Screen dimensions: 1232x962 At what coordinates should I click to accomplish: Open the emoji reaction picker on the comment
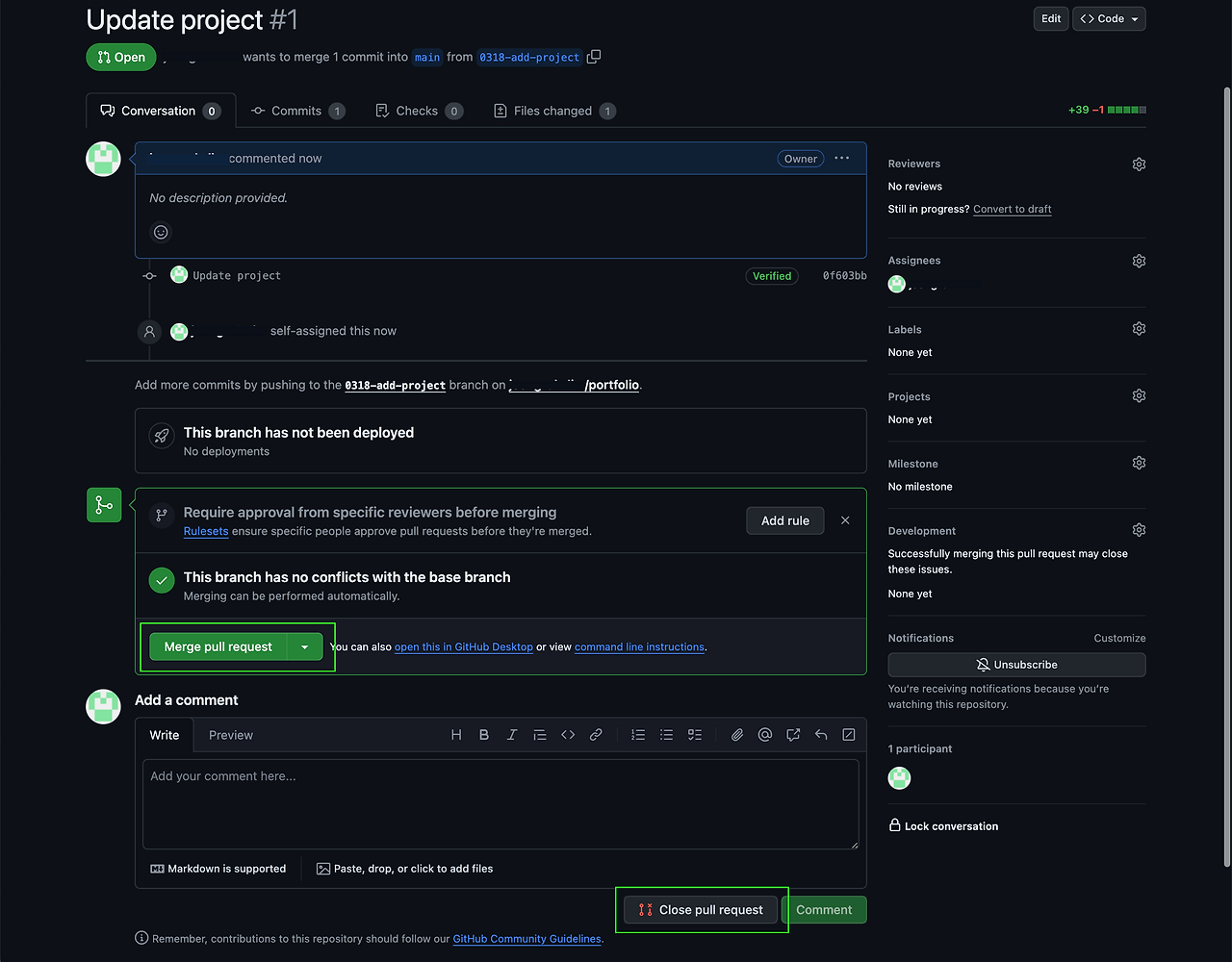161,232
